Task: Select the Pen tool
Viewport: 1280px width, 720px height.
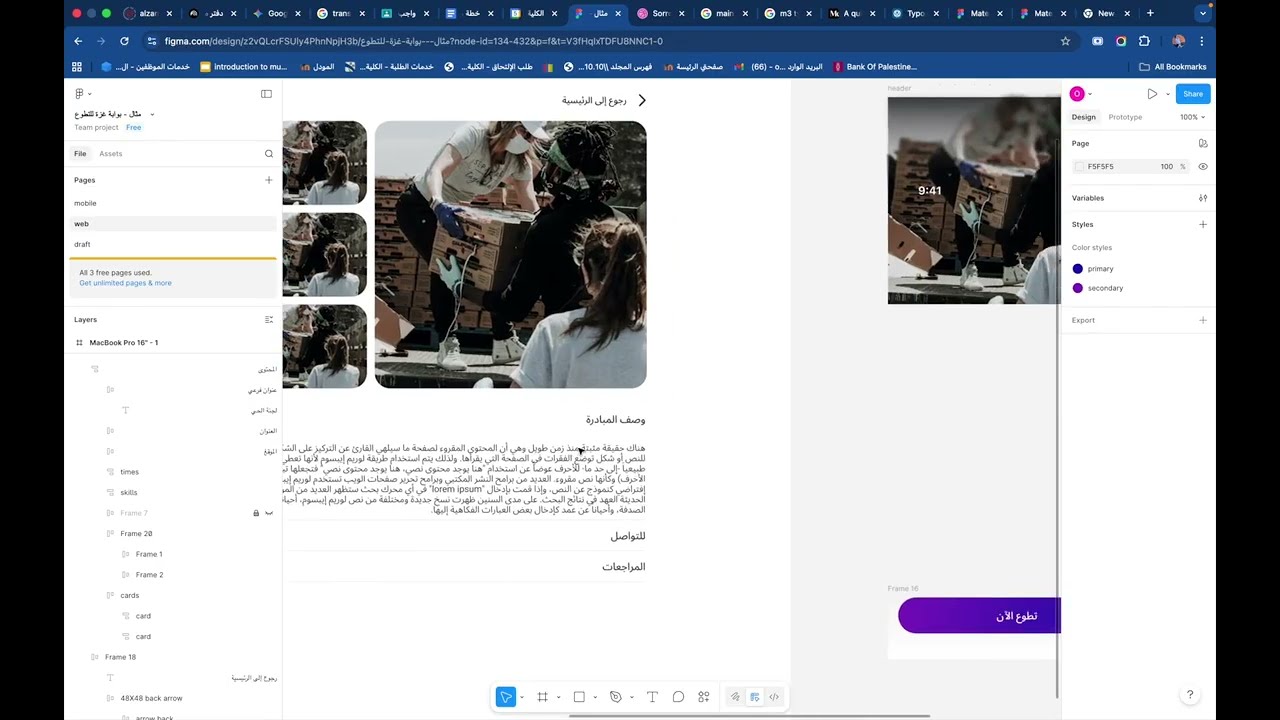Action: click(616, 697)
